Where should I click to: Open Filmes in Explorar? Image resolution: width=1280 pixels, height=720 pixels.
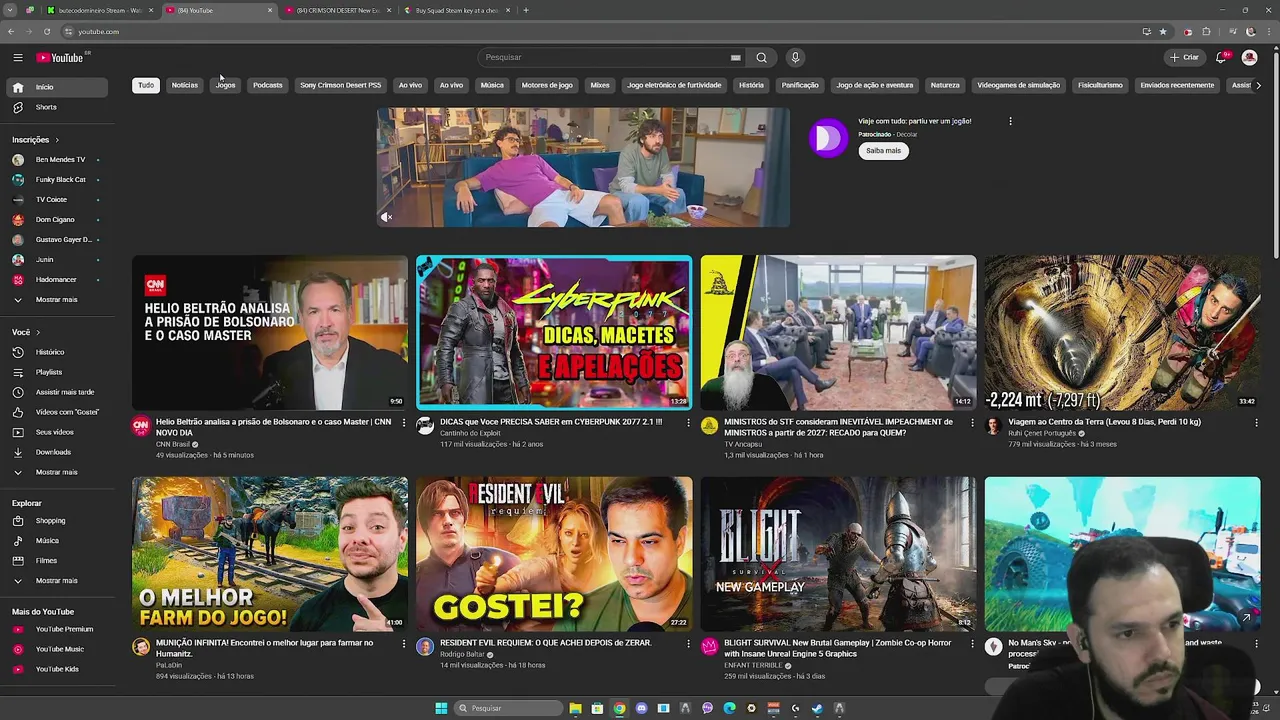click(x=55, y=560)
